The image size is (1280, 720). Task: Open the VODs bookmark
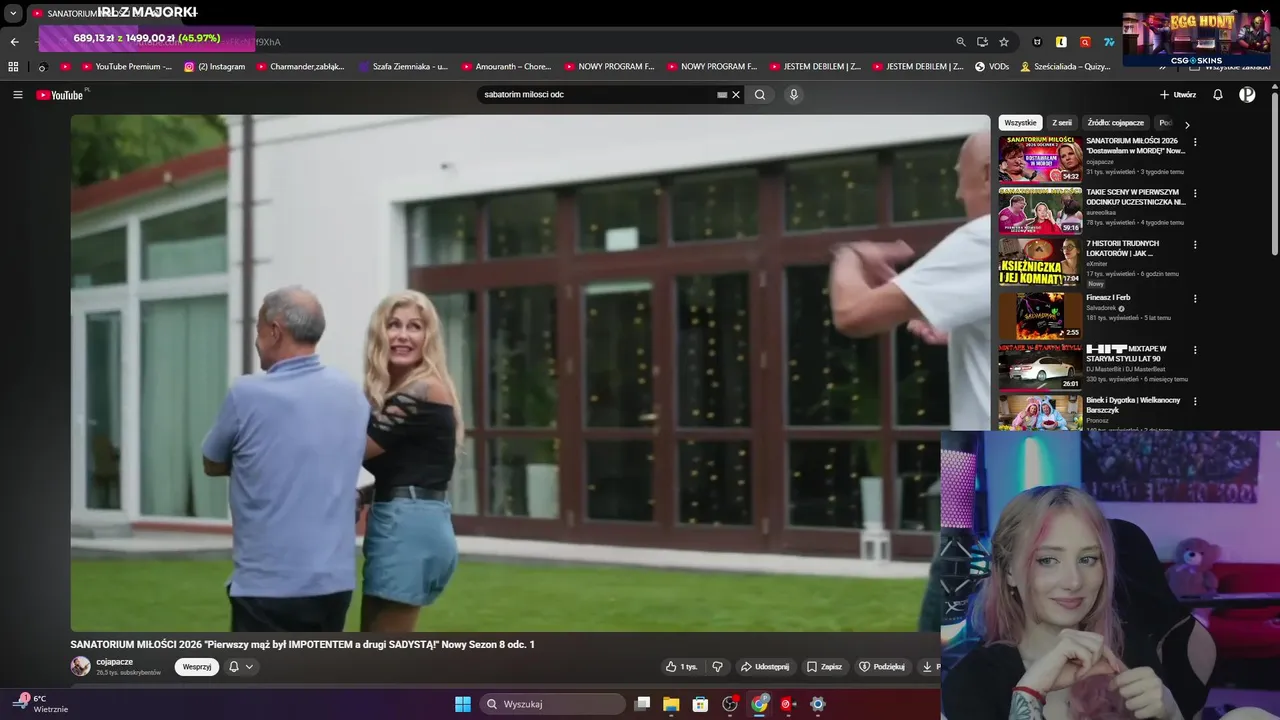(992, 67)
